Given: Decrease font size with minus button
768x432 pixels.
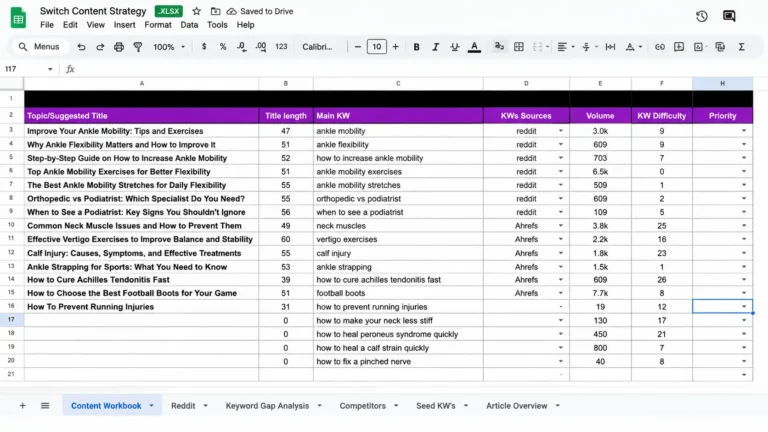Looking at the screenshot, I should click(x=358, y=47).
